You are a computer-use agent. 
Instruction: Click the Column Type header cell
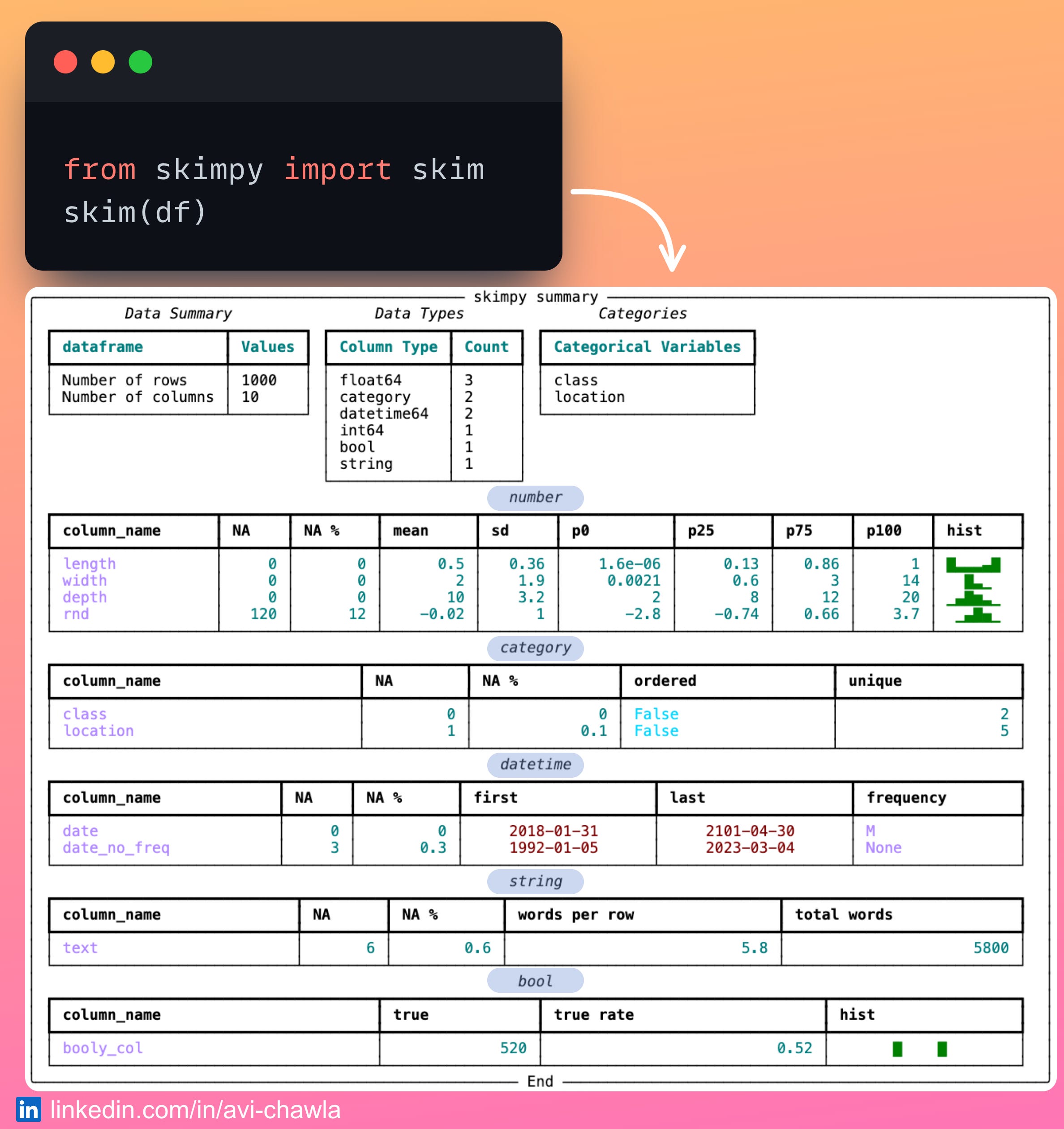point(388,347)
